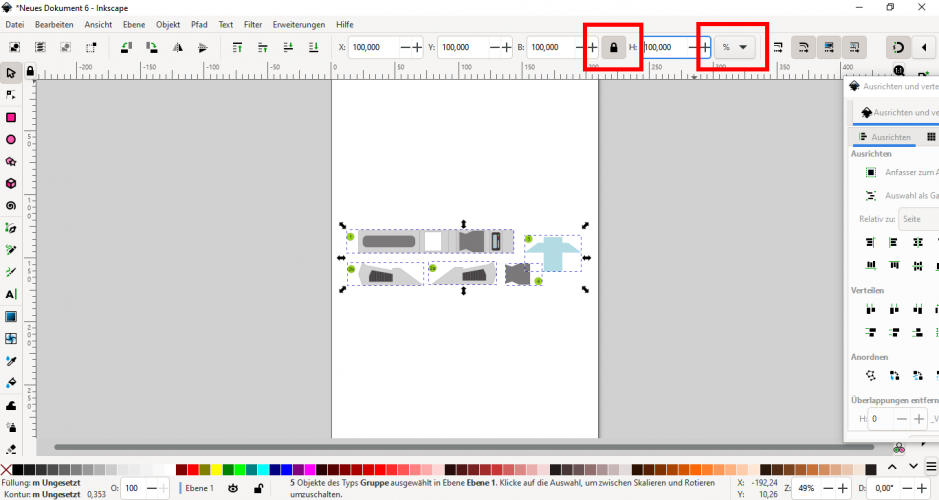Image resolution: width=939 pixels, height=500 pixels.
Task: Click the select all objects icon
Action: [15, 47]
